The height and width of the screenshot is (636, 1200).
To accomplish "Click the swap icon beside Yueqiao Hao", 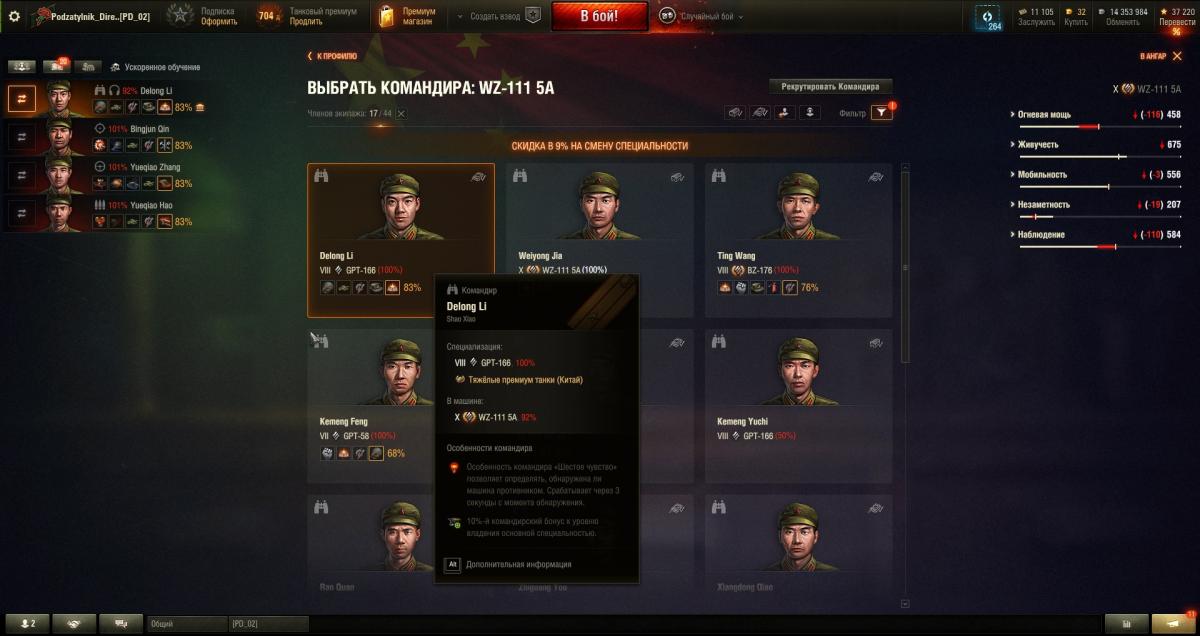I will click(x=22, y=212).
